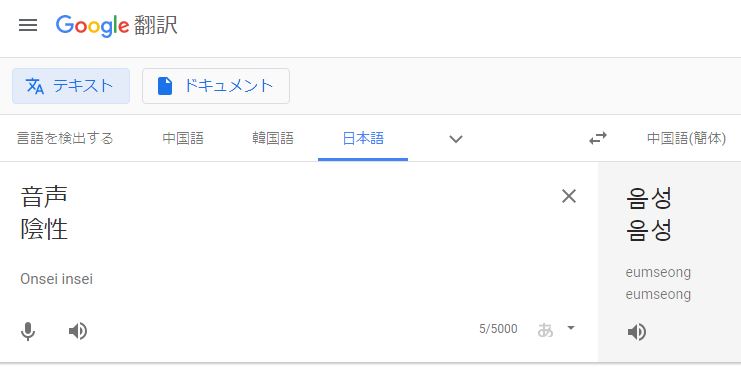Choose 言語を検出する option

pos(65,139)
